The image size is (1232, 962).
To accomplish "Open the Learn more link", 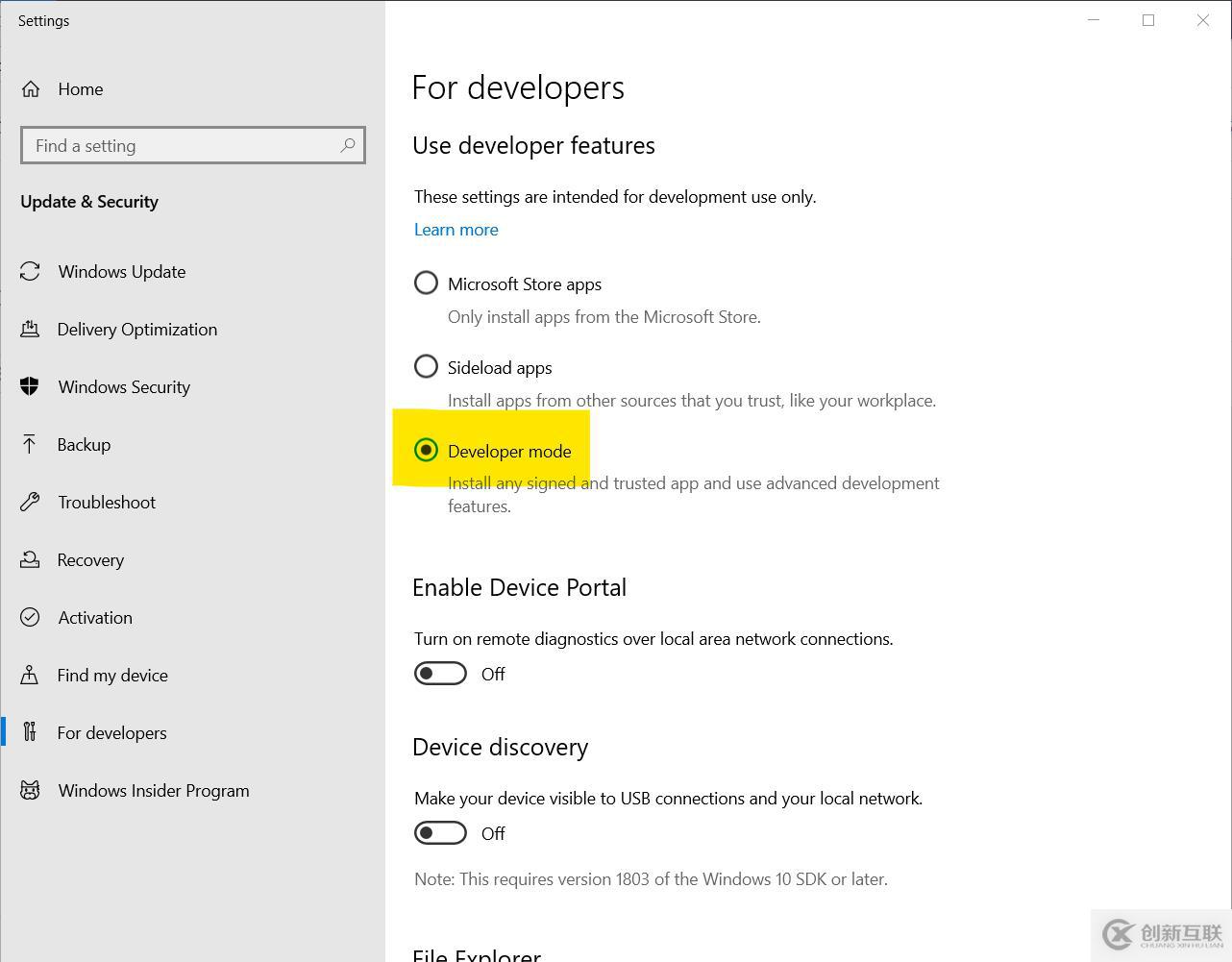I will click(x=456, y=229).
